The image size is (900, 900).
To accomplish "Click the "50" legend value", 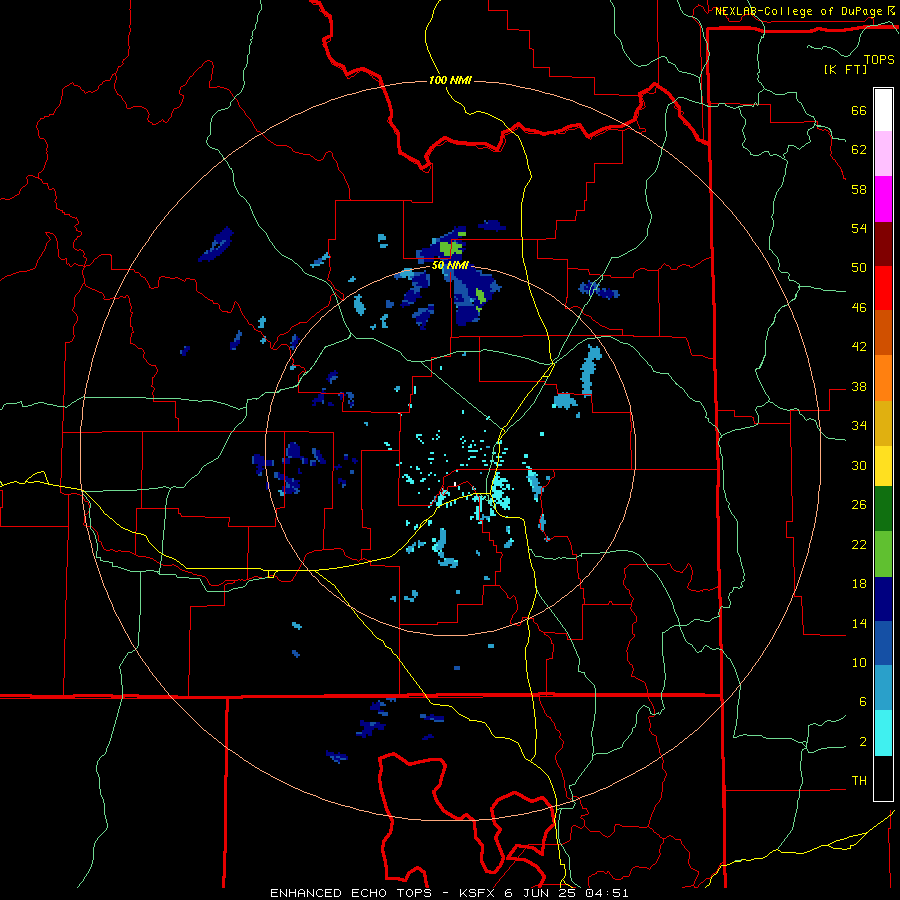I will pyautogui.click(x=859, y=268).
